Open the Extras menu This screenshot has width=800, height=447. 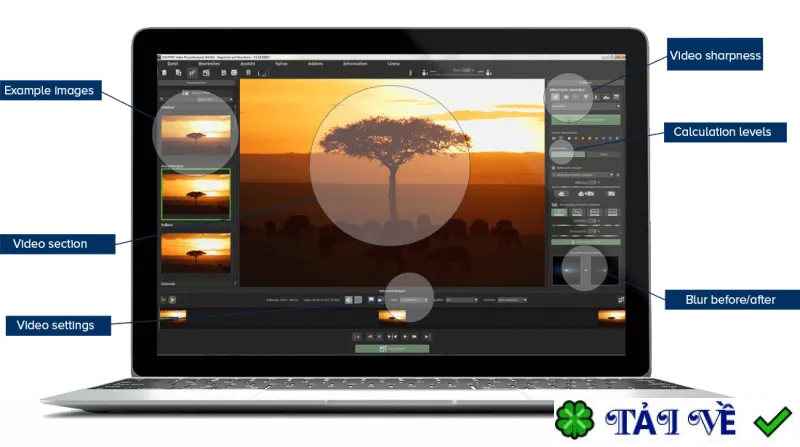coord(281,64)
